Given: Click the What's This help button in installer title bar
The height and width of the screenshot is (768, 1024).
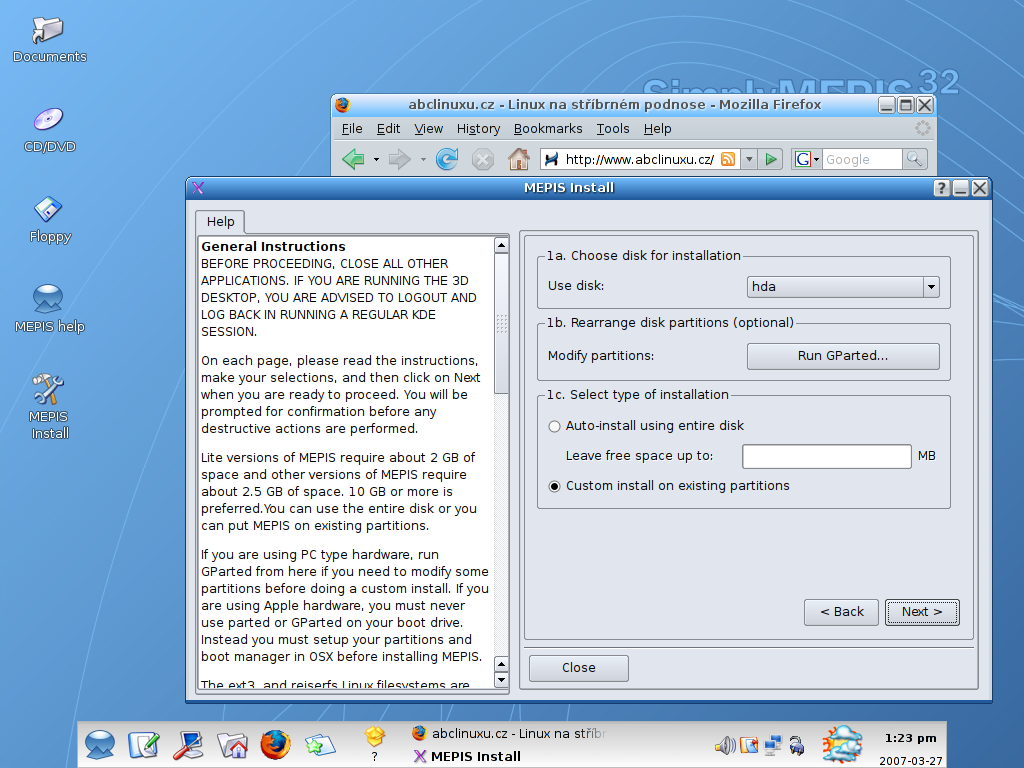Looking at the screenshot, I should point(941,188).
